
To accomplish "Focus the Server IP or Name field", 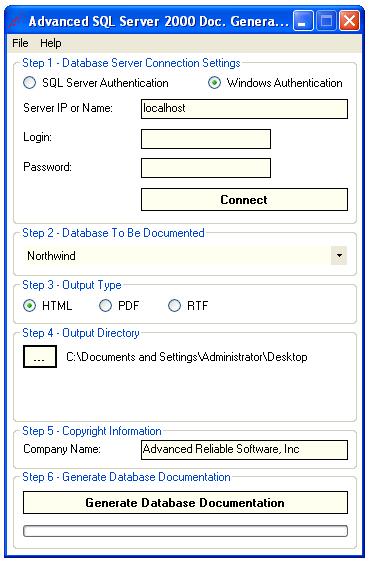I will coord(244,109).
